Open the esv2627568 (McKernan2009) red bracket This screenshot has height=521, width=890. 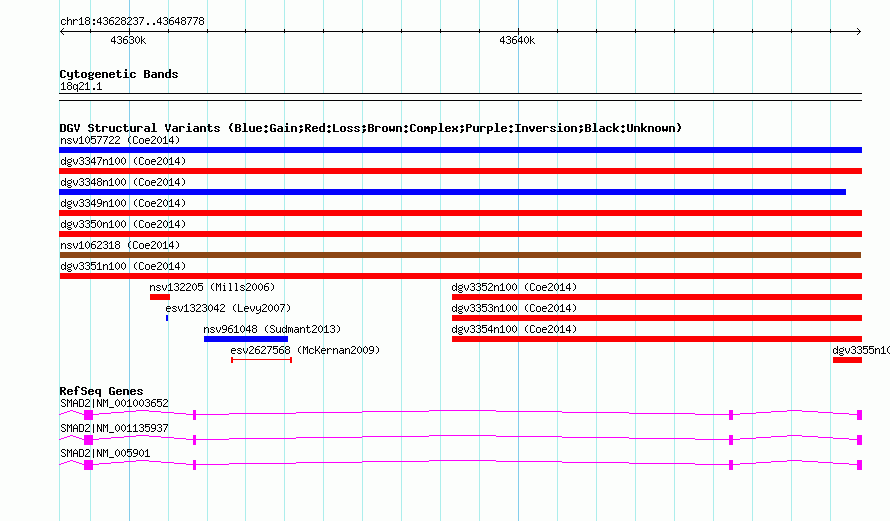[262, 360]
